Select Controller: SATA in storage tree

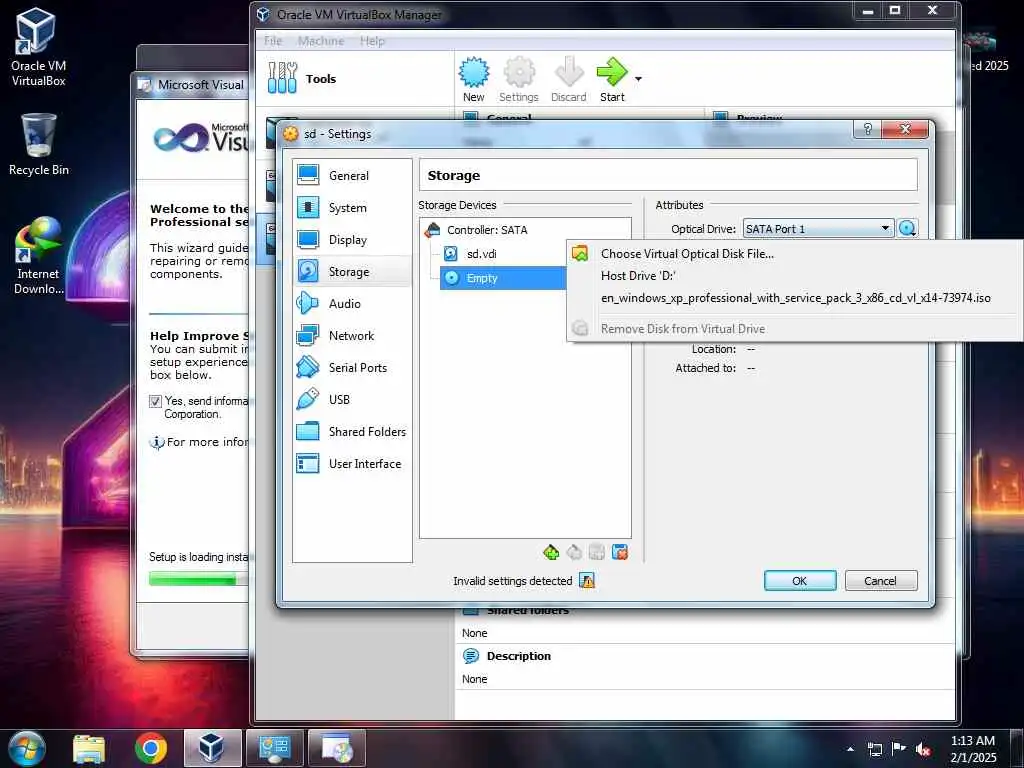(487, 230)
